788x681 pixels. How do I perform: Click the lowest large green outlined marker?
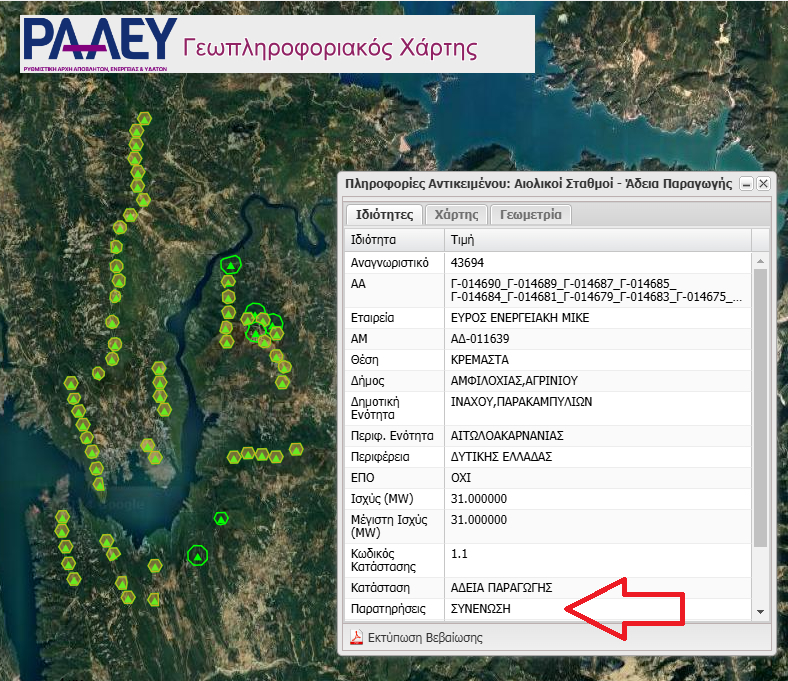point(198,555)
